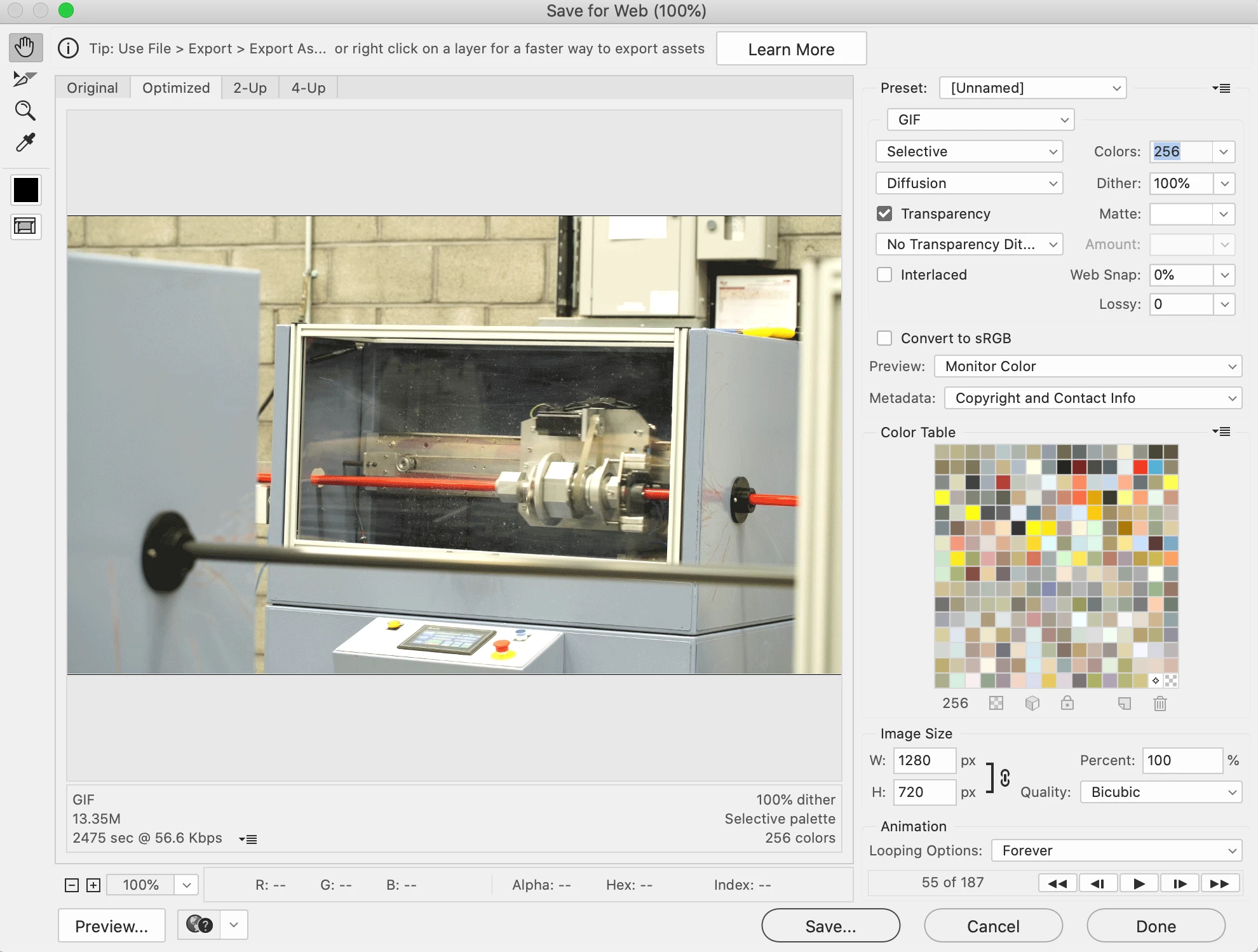Open the Color Table panel menu
This screenshot has width=1258, height=952.
(1221, 432)
